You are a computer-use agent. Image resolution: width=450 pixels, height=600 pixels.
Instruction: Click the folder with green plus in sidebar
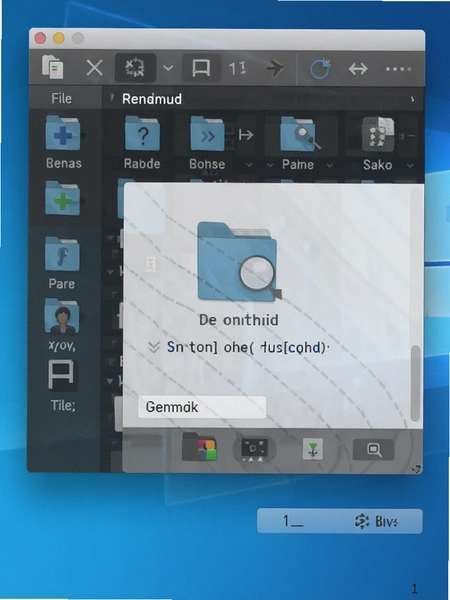point(63,199)
